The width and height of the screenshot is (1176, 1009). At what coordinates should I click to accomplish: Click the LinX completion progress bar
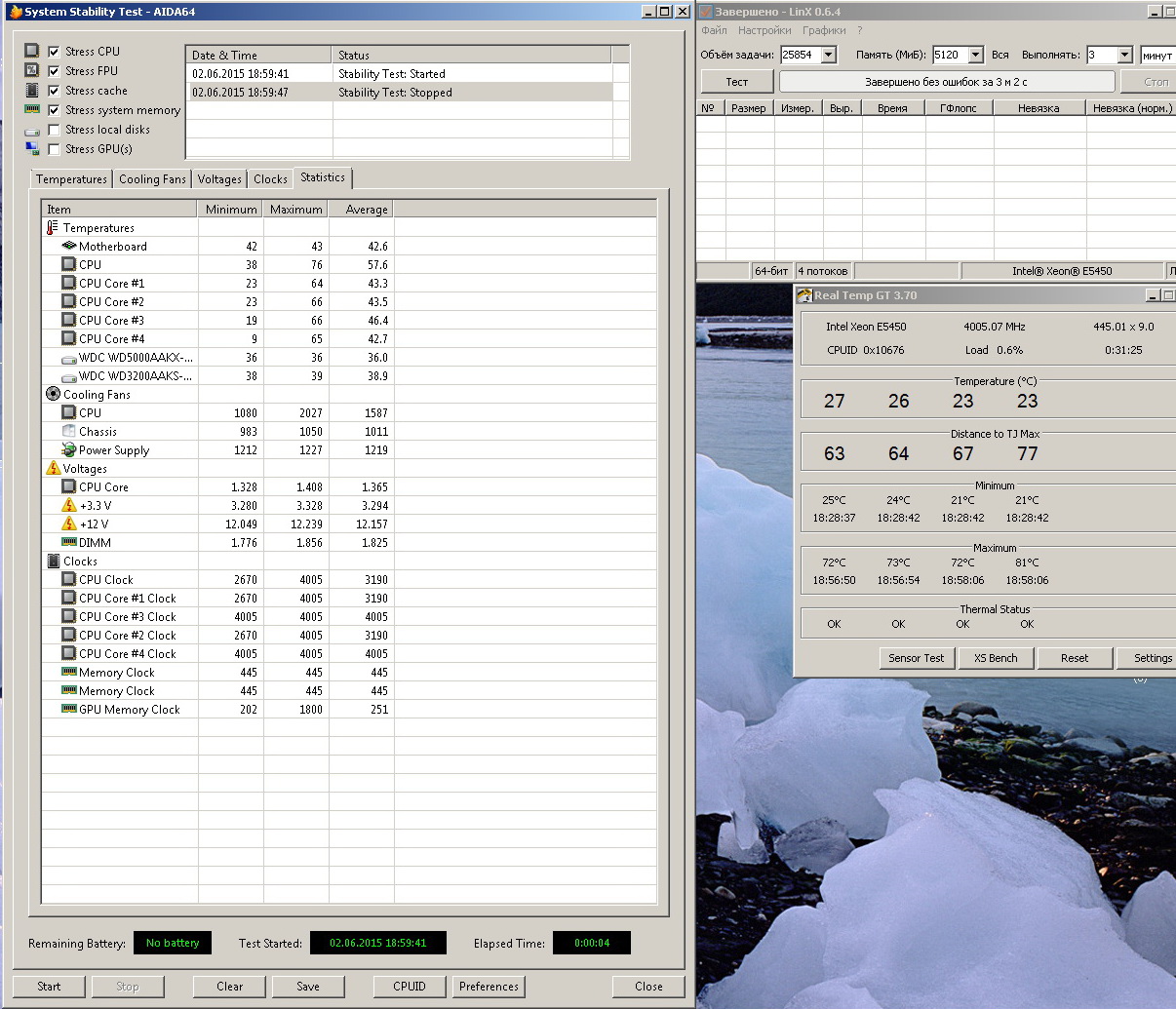point(947,82)
